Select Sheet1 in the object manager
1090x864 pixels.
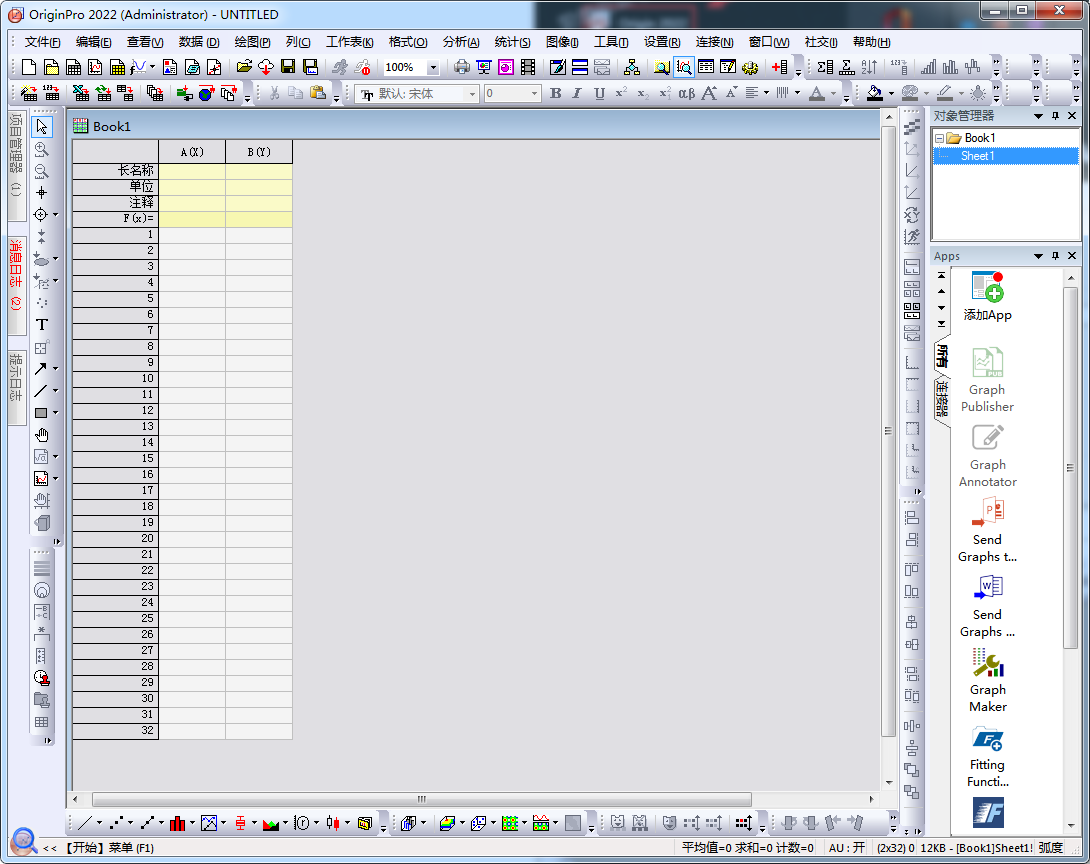coord(977,156)
